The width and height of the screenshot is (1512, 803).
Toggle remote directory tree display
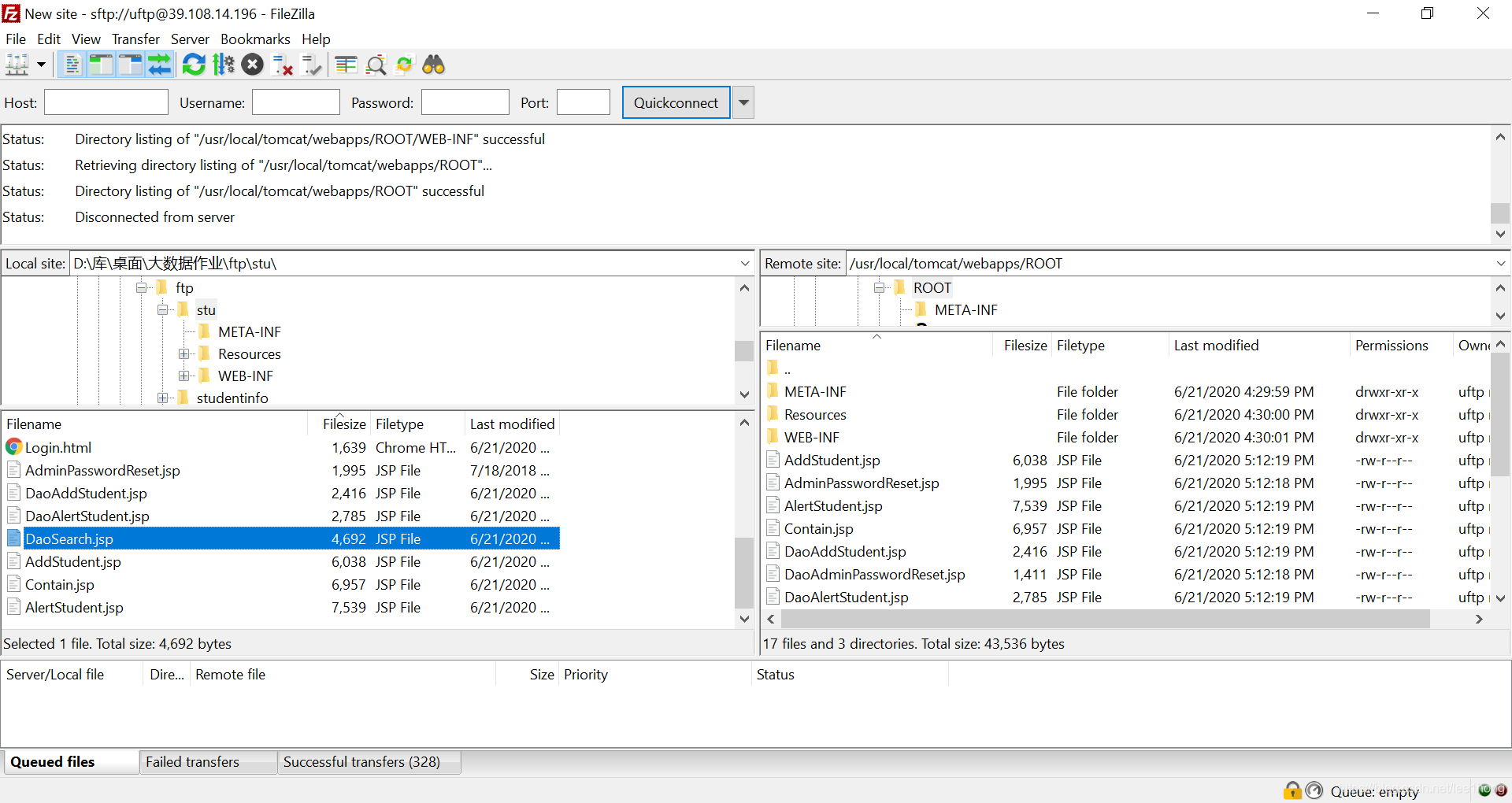(130, 65)
